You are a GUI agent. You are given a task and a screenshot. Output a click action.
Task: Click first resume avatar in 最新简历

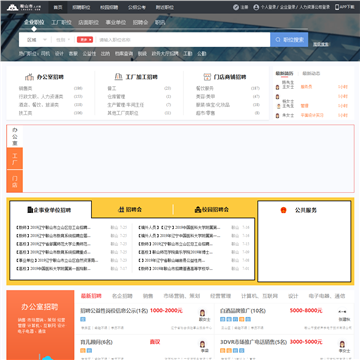(277, 87)
